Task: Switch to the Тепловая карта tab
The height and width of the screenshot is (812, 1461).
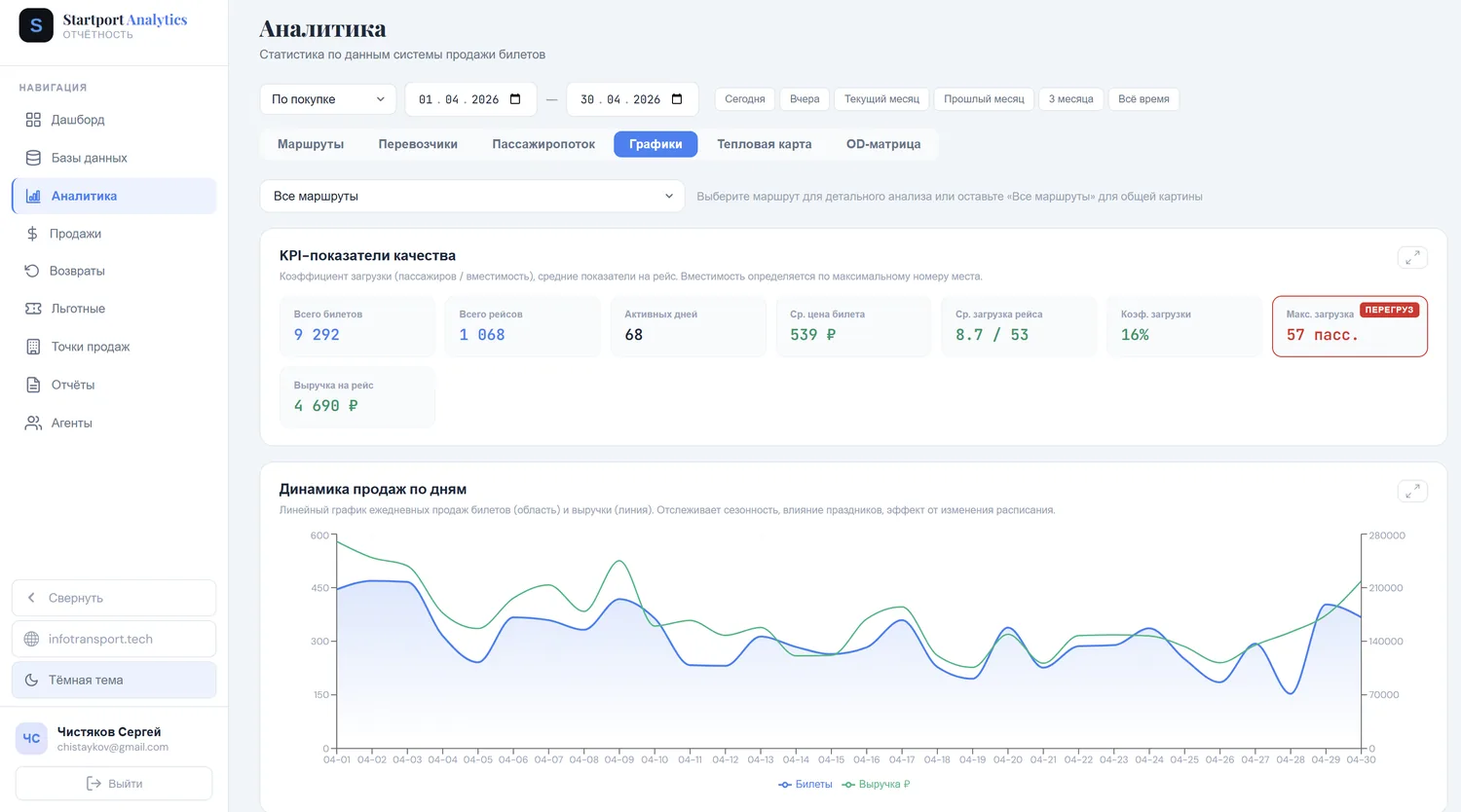Action: (765, 144)
